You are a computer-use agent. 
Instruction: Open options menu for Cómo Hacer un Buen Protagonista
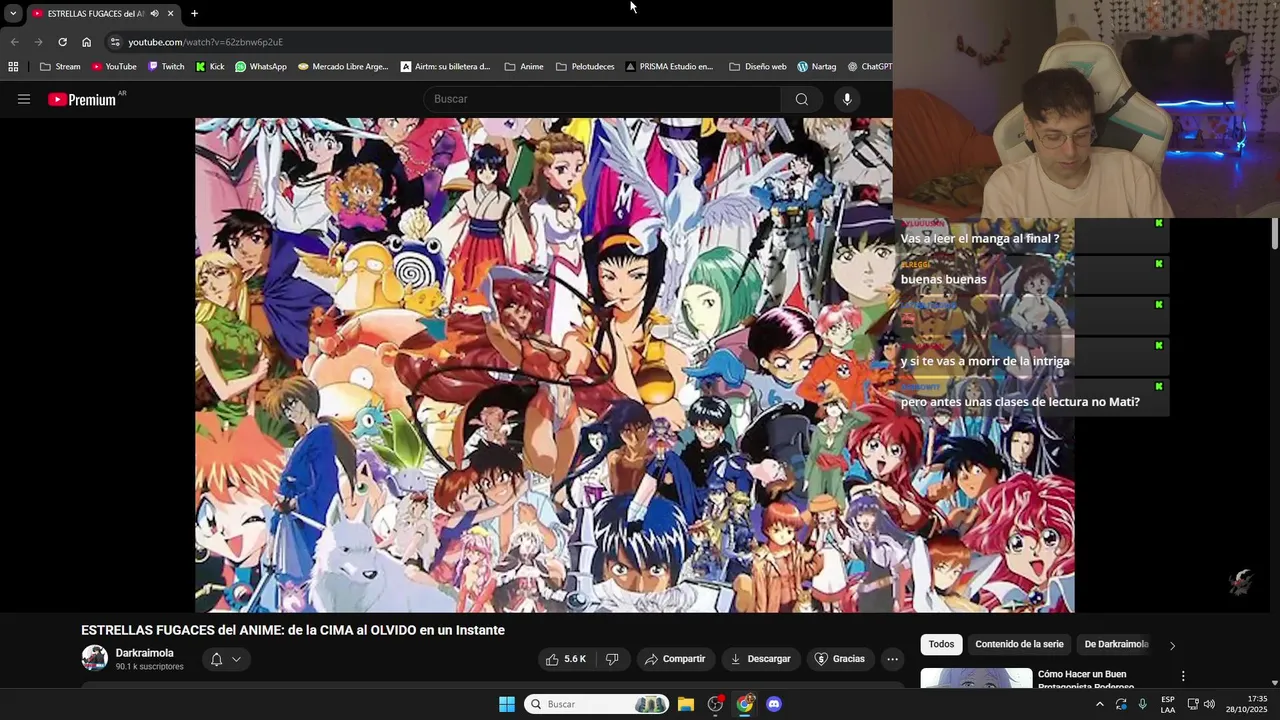(x=1183, y=676)
